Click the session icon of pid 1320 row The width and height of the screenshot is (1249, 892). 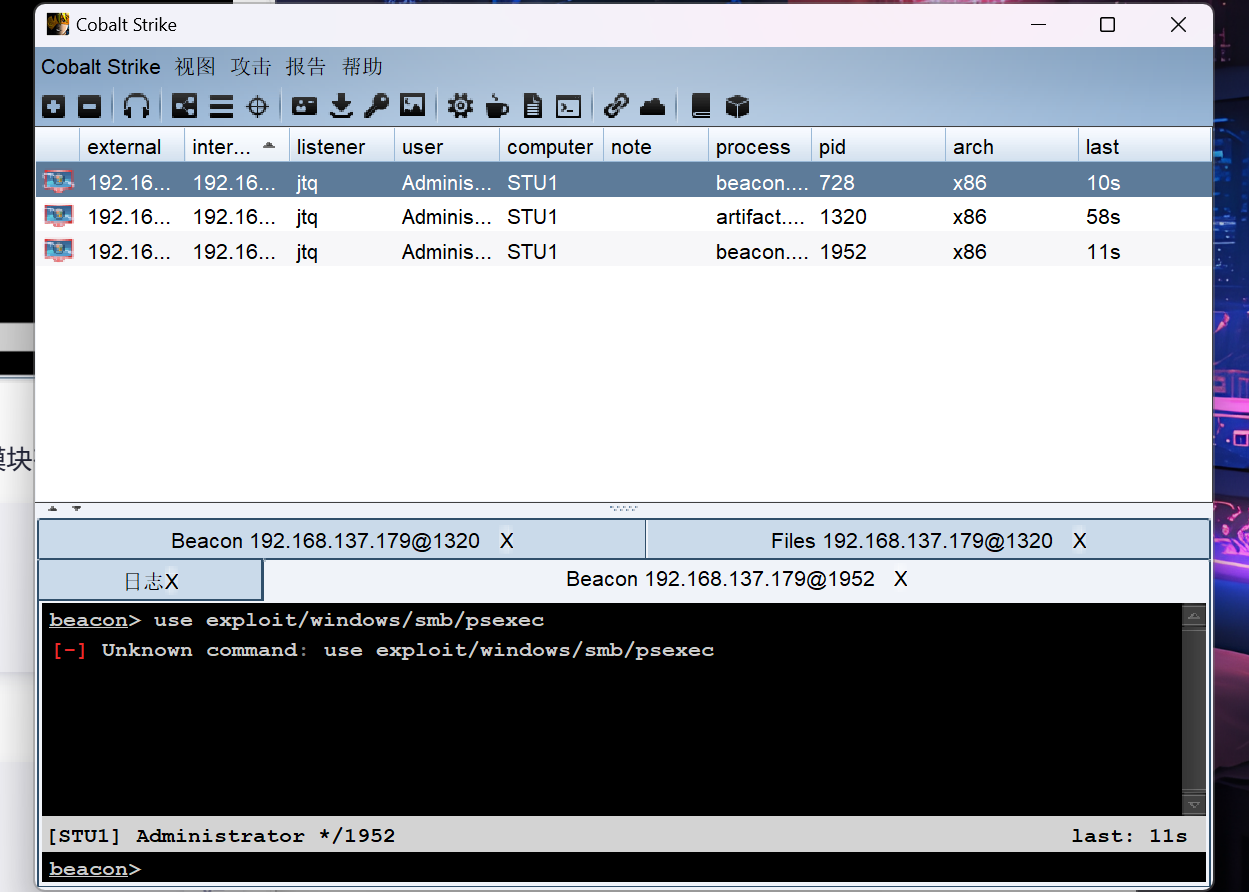pos(58,216)
